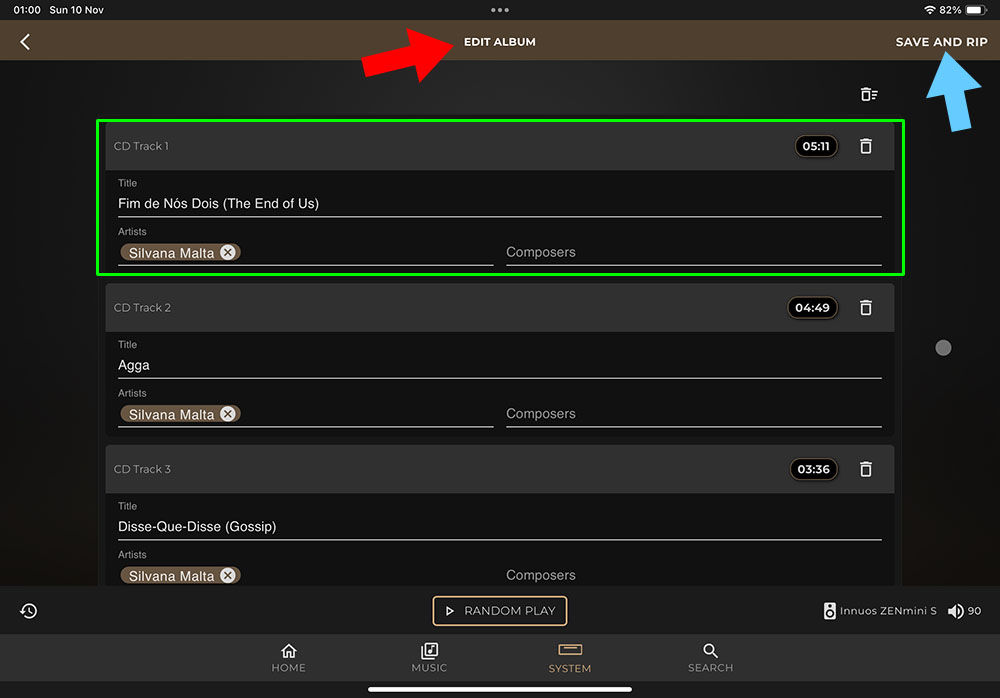The height and width of the screenshot is (698, 1000).
Task: Tap the back arrow in header
Action: 25,42
